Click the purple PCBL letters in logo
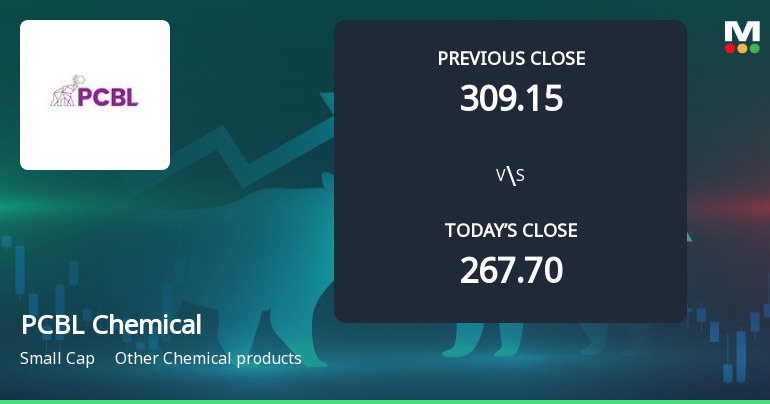770x404 pixels. [x=109, y=97]
